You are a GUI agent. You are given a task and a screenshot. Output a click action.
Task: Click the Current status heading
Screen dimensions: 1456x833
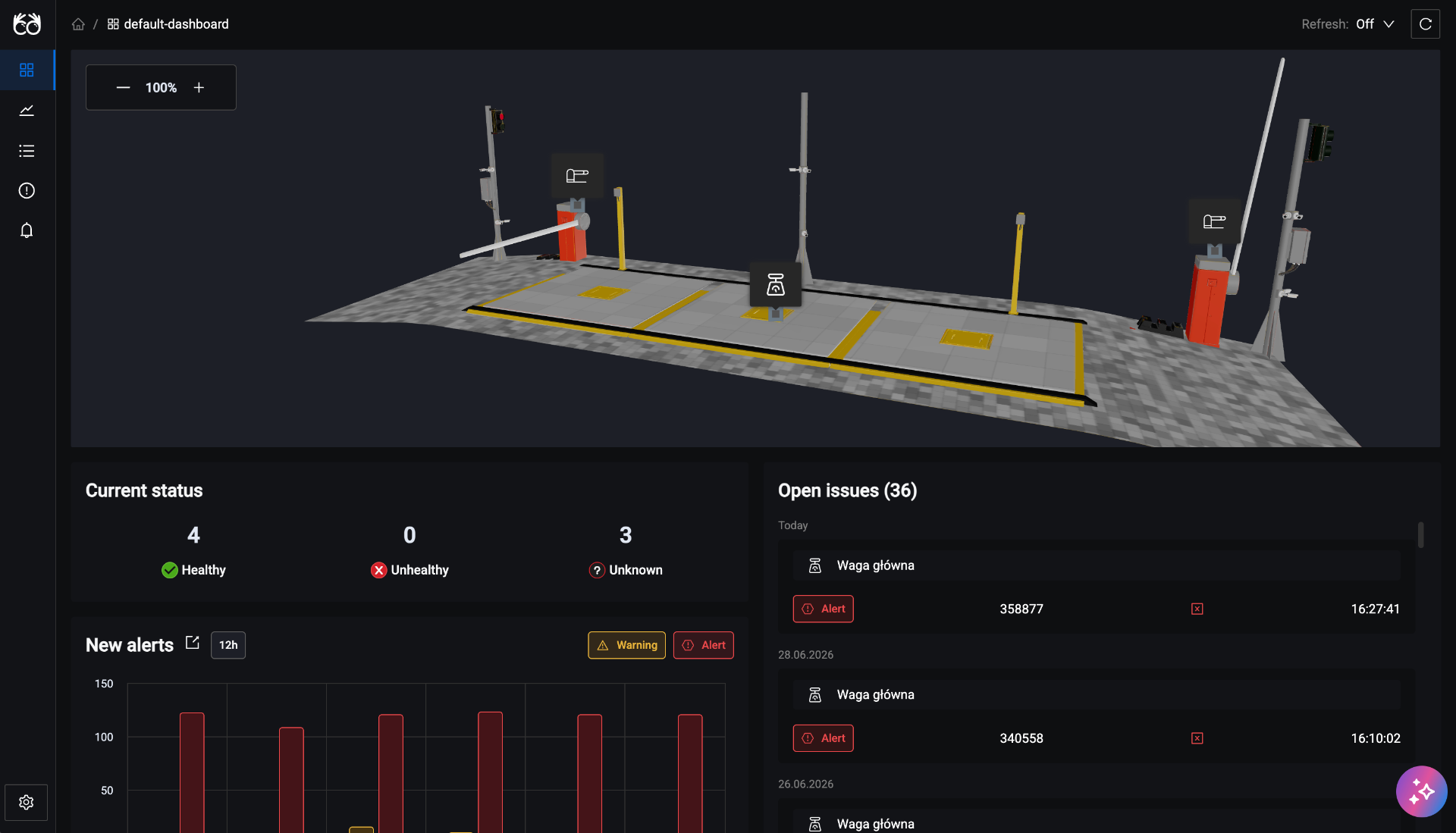click(144, 490)
